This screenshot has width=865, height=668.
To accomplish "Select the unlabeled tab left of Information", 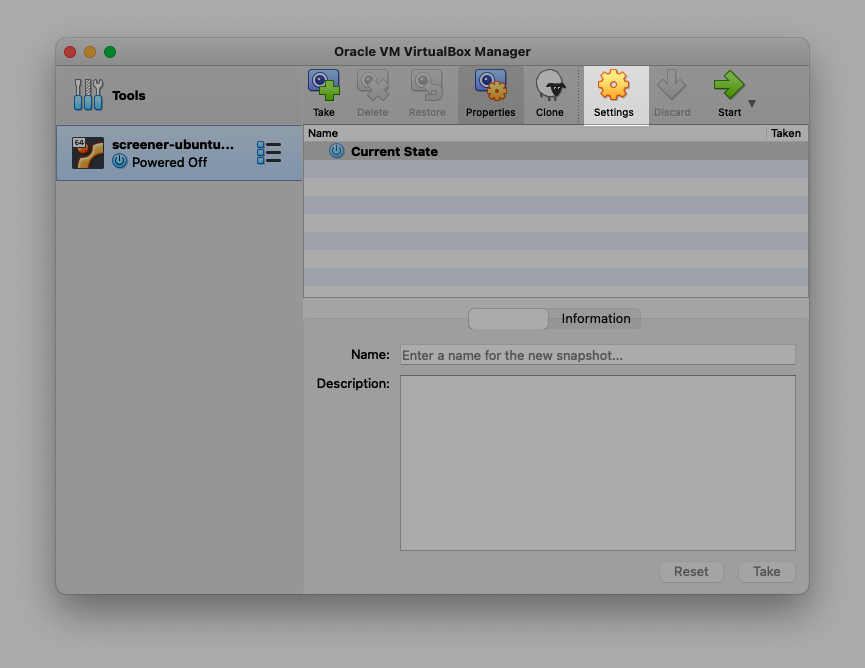I will click(508, 319).
